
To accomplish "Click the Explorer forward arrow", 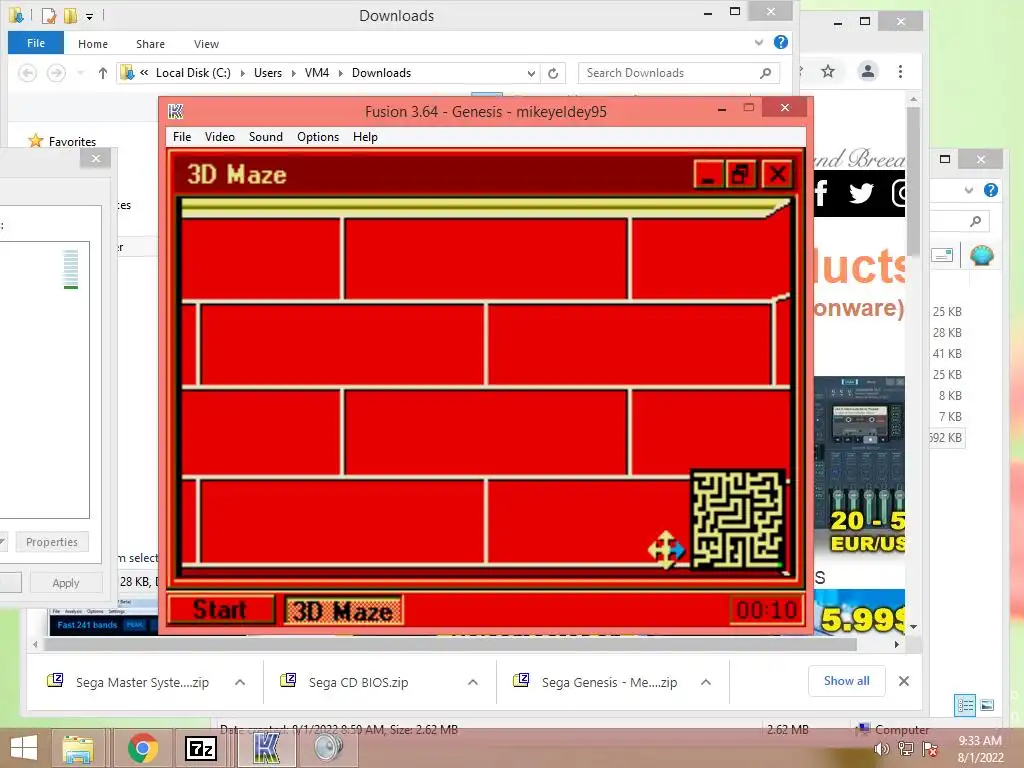I will click(56, 72).
